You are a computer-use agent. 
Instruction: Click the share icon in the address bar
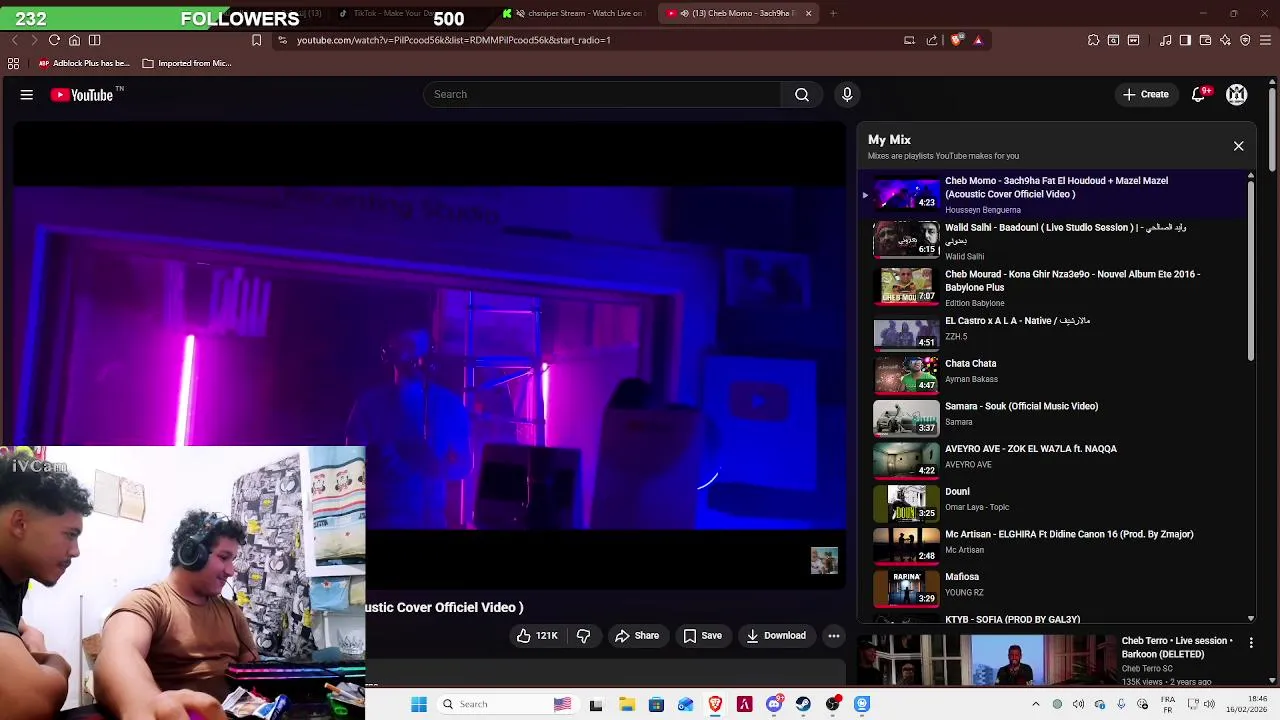(x=932, y=40)
